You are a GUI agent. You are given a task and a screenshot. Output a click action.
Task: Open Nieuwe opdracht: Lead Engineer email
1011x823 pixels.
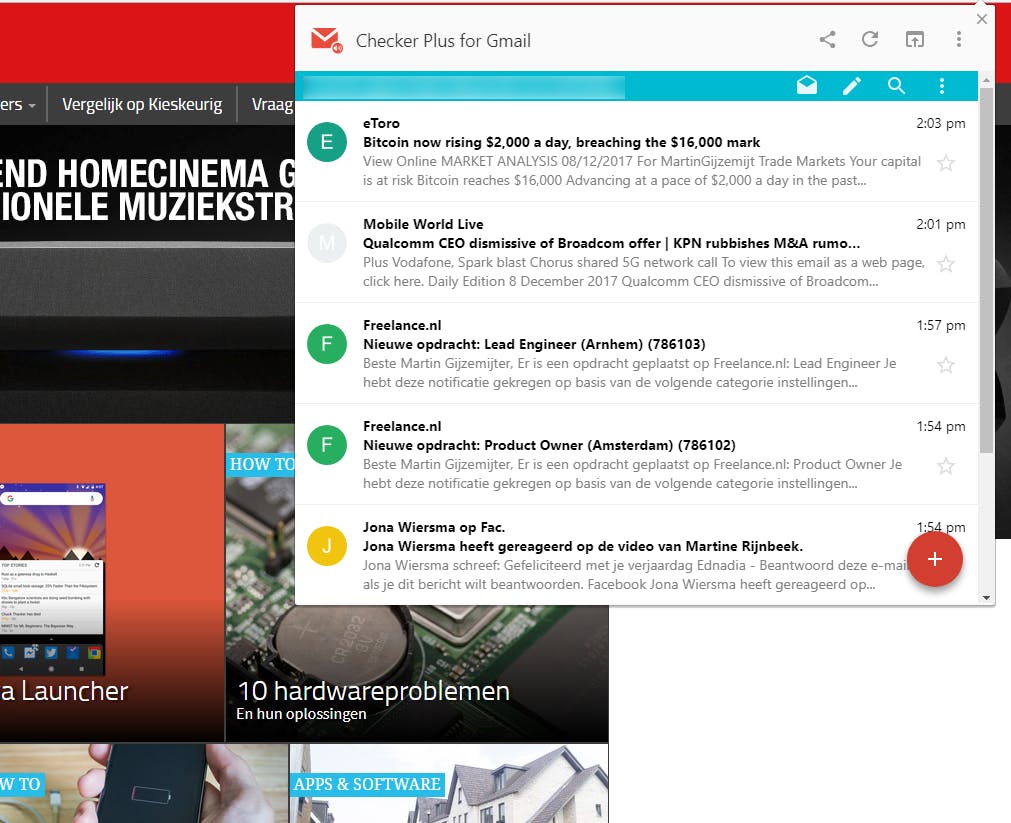(x=534, y=344)
